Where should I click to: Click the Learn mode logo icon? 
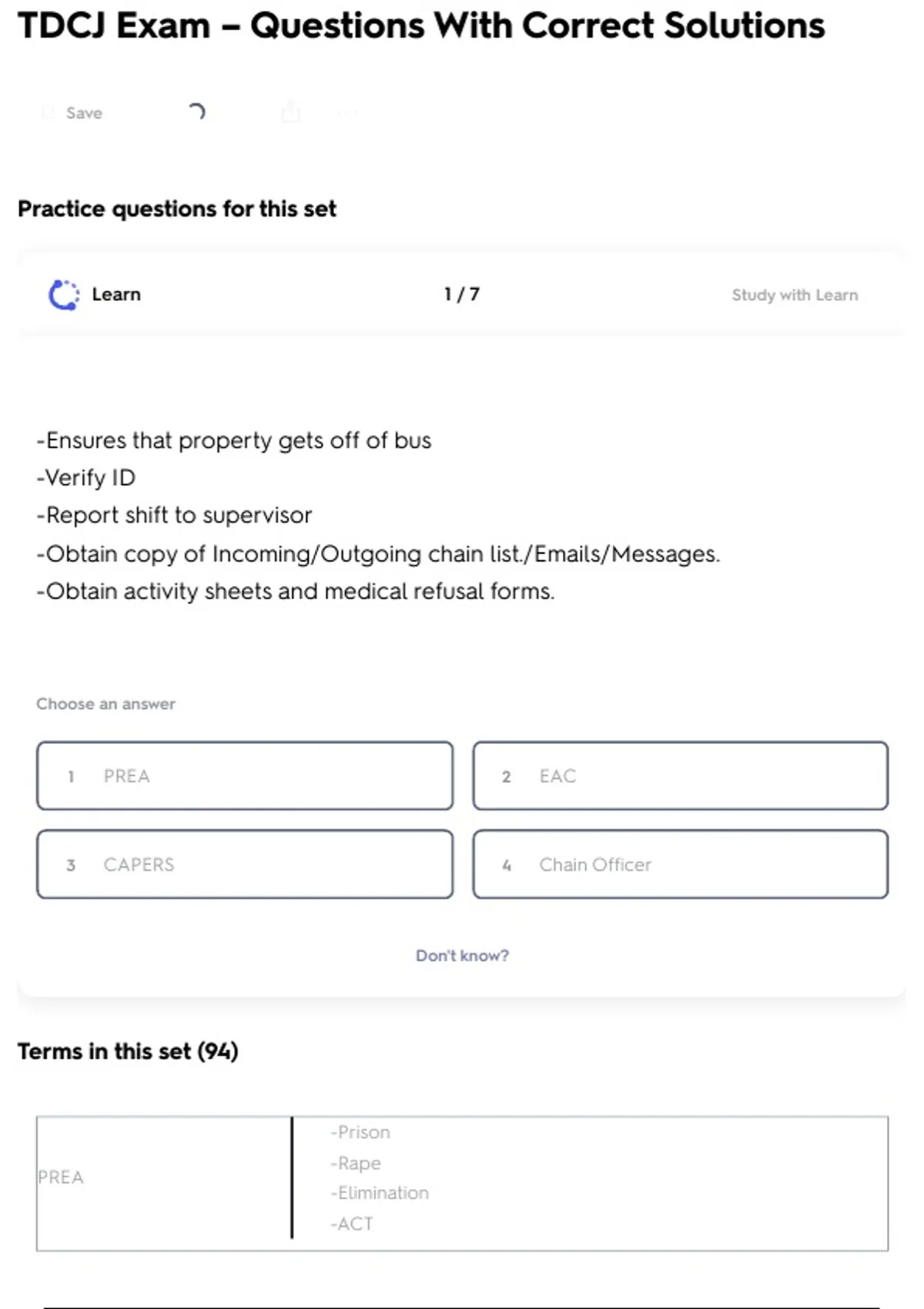[x=64, y=295]
